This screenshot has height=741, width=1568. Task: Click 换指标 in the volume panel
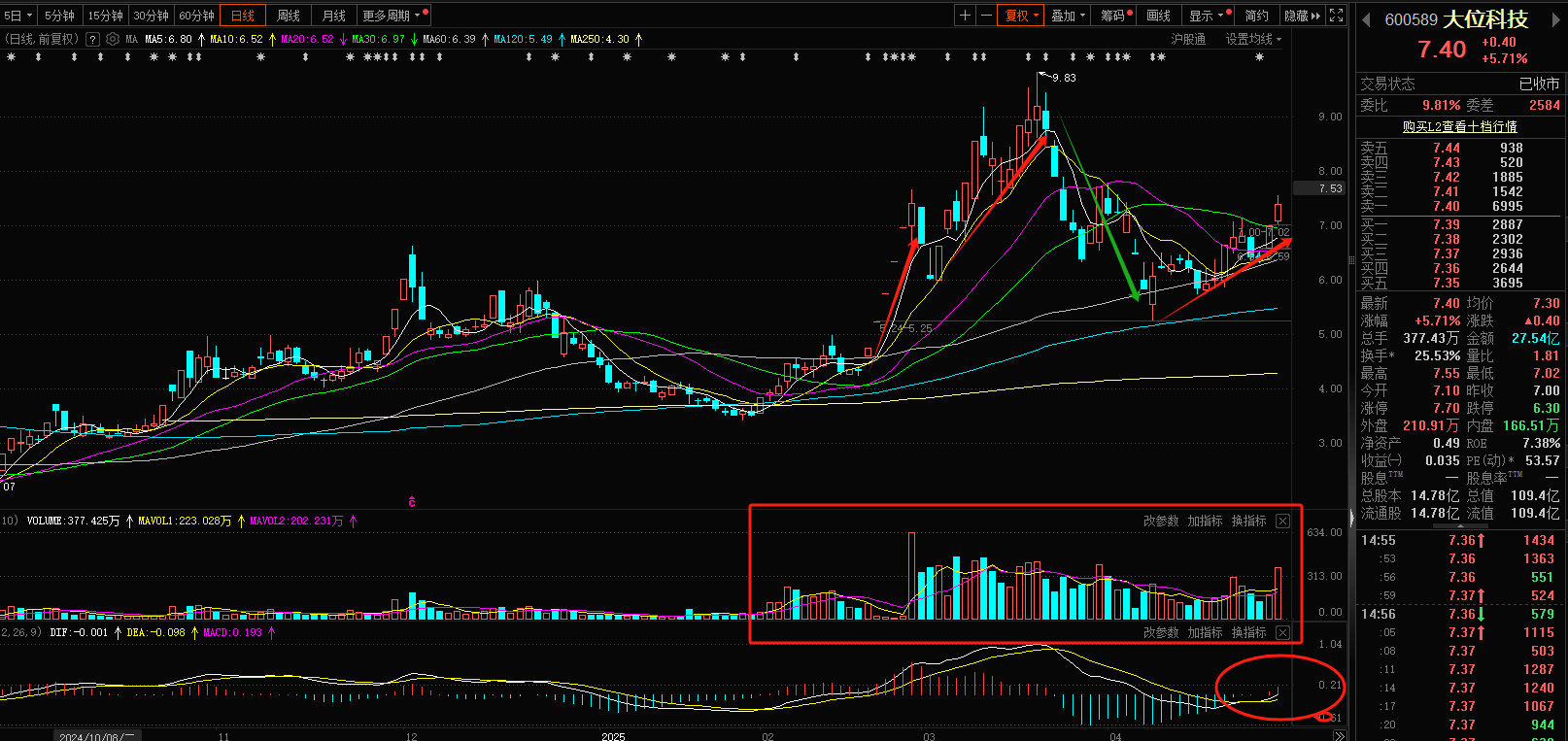[1248, 522]
